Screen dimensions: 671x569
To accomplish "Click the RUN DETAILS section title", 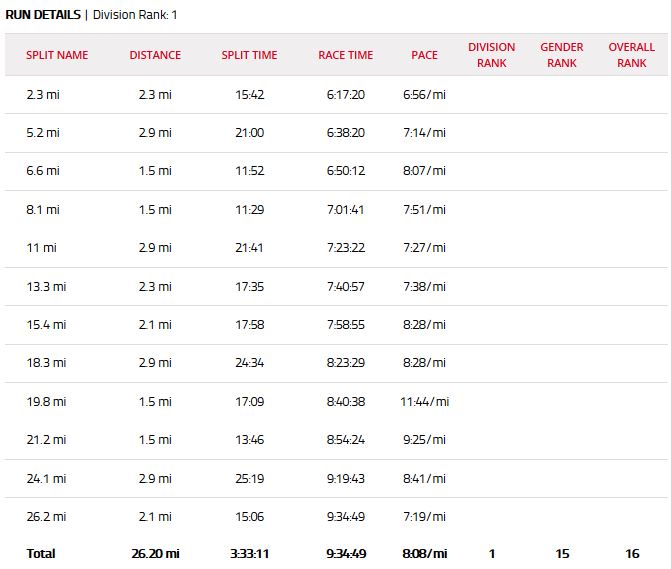I will tap(43, 16).
